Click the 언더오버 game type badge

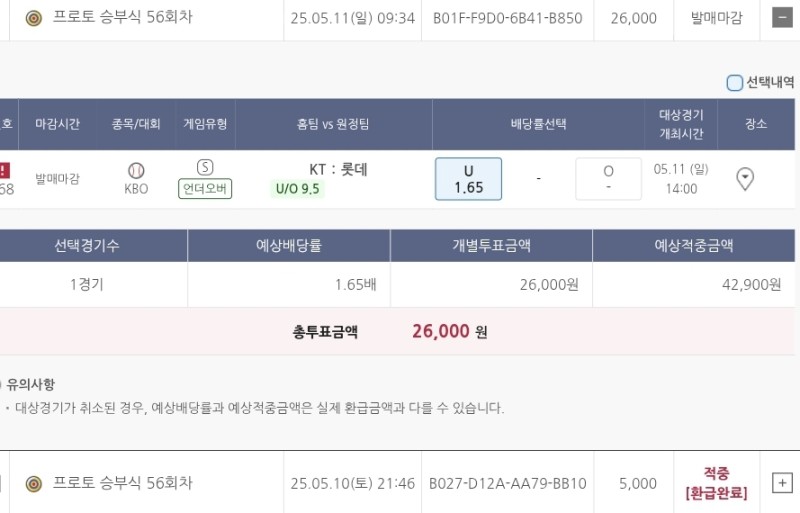point(205,188)
